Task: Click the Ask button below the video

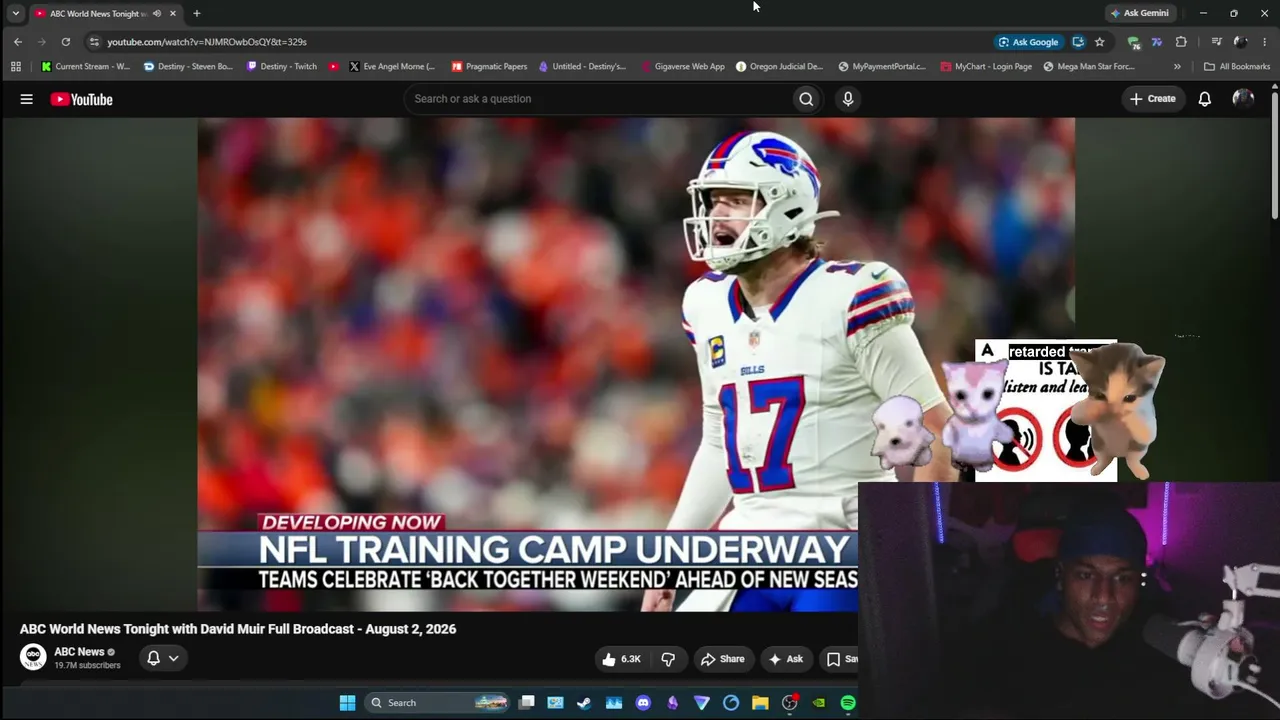Action: [x=785, y=659]
